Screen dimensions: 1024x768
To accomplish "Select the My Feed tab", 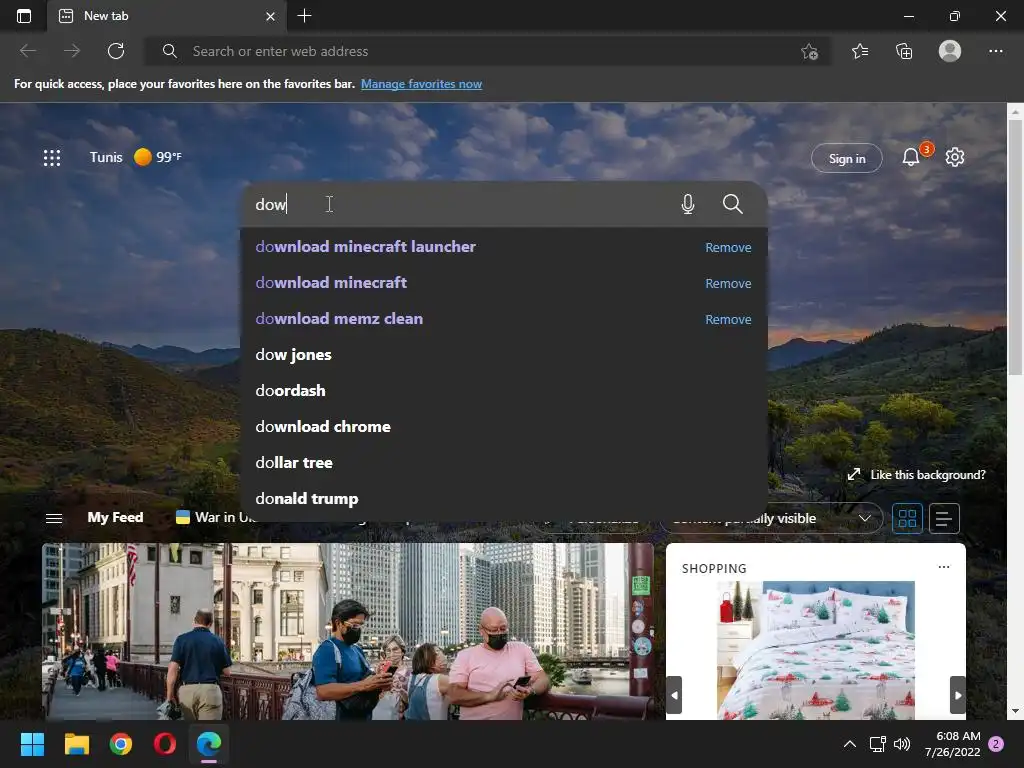I will (x=115, y=517).
